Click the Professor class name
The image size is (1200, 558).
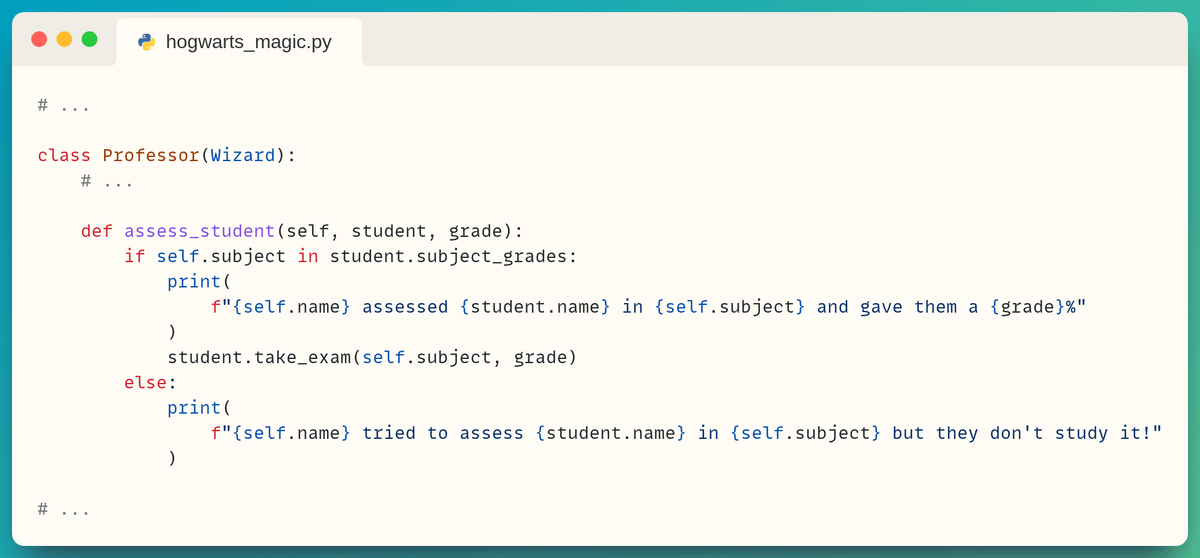pyautogui.click(x=151, y=156)
